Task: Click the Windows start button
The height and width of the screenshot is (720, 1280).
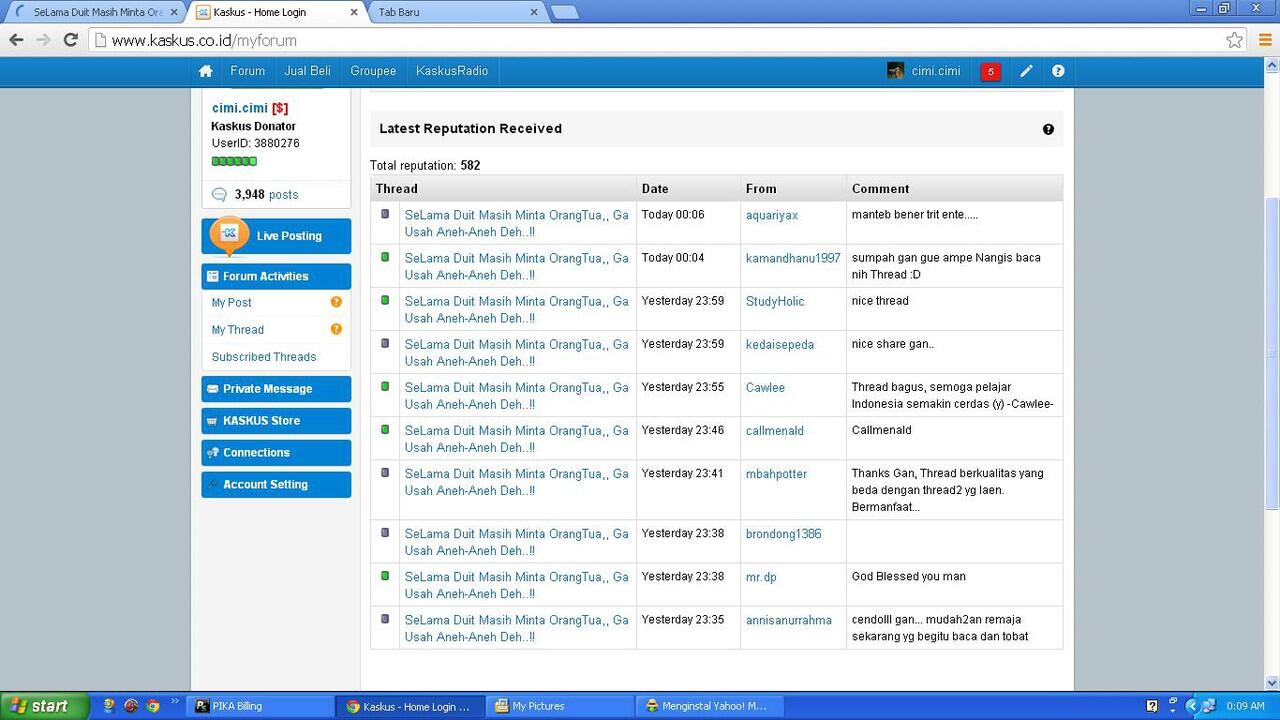Action: (x=45, y=706)
